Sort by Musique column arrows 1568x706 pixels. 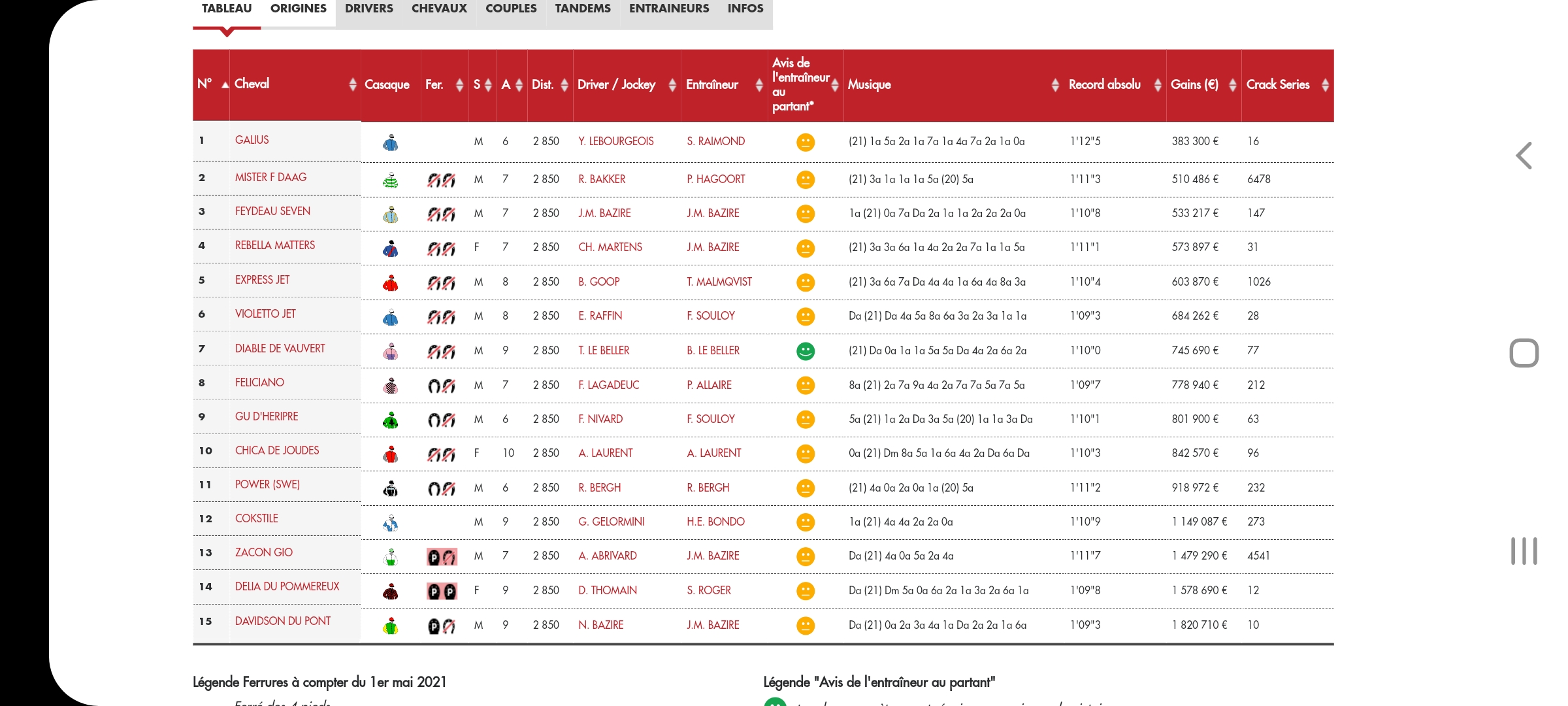[x=1055, y=85]
